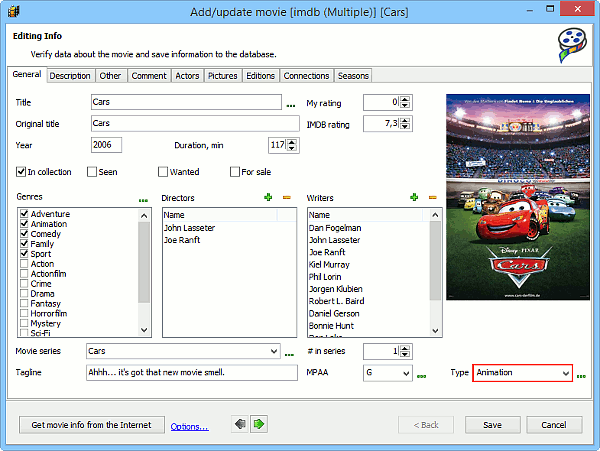Increase IMDB rating with up spinner

point(405,121)
